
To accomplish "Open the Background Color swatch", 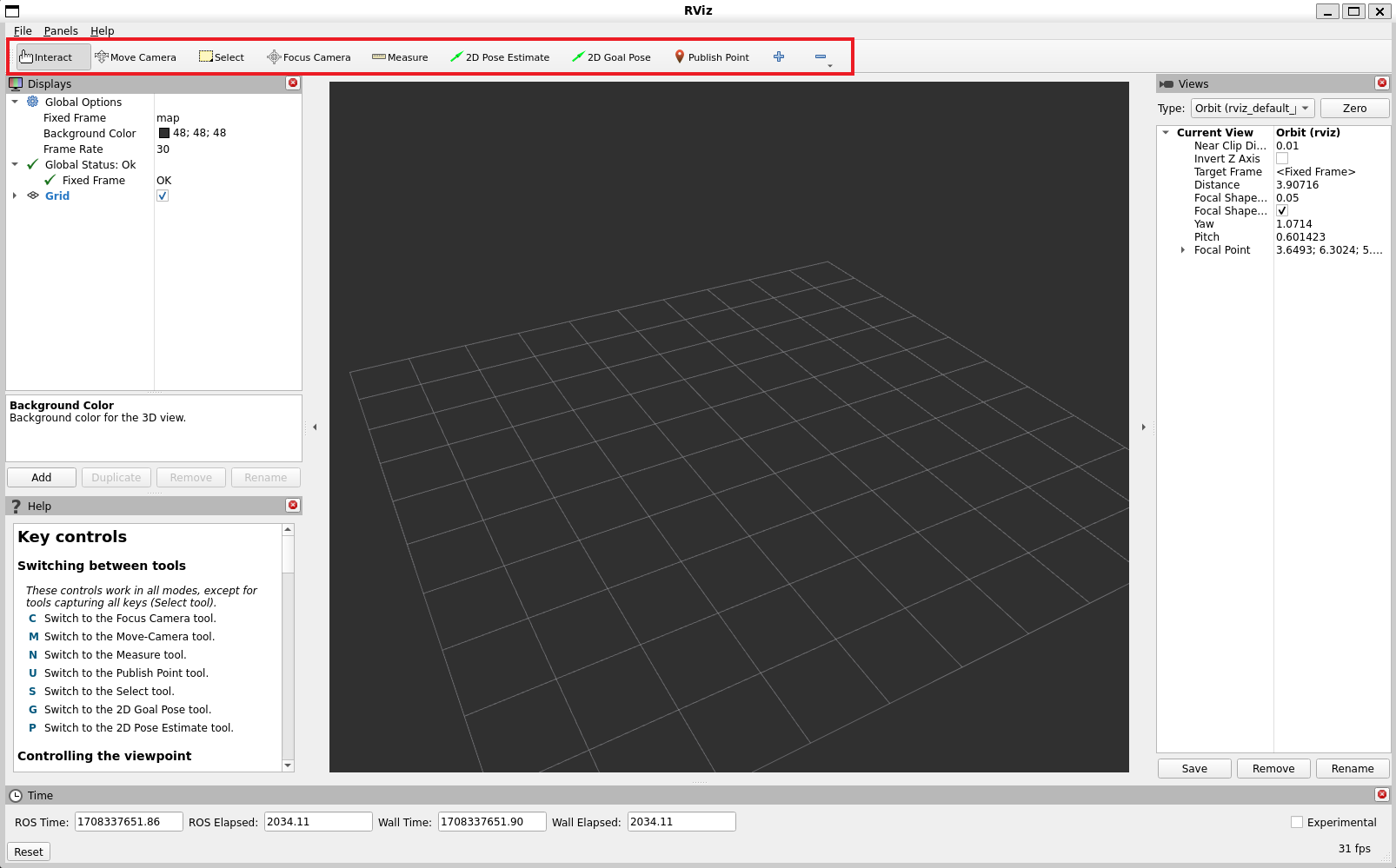I will (x=163, y=133).
